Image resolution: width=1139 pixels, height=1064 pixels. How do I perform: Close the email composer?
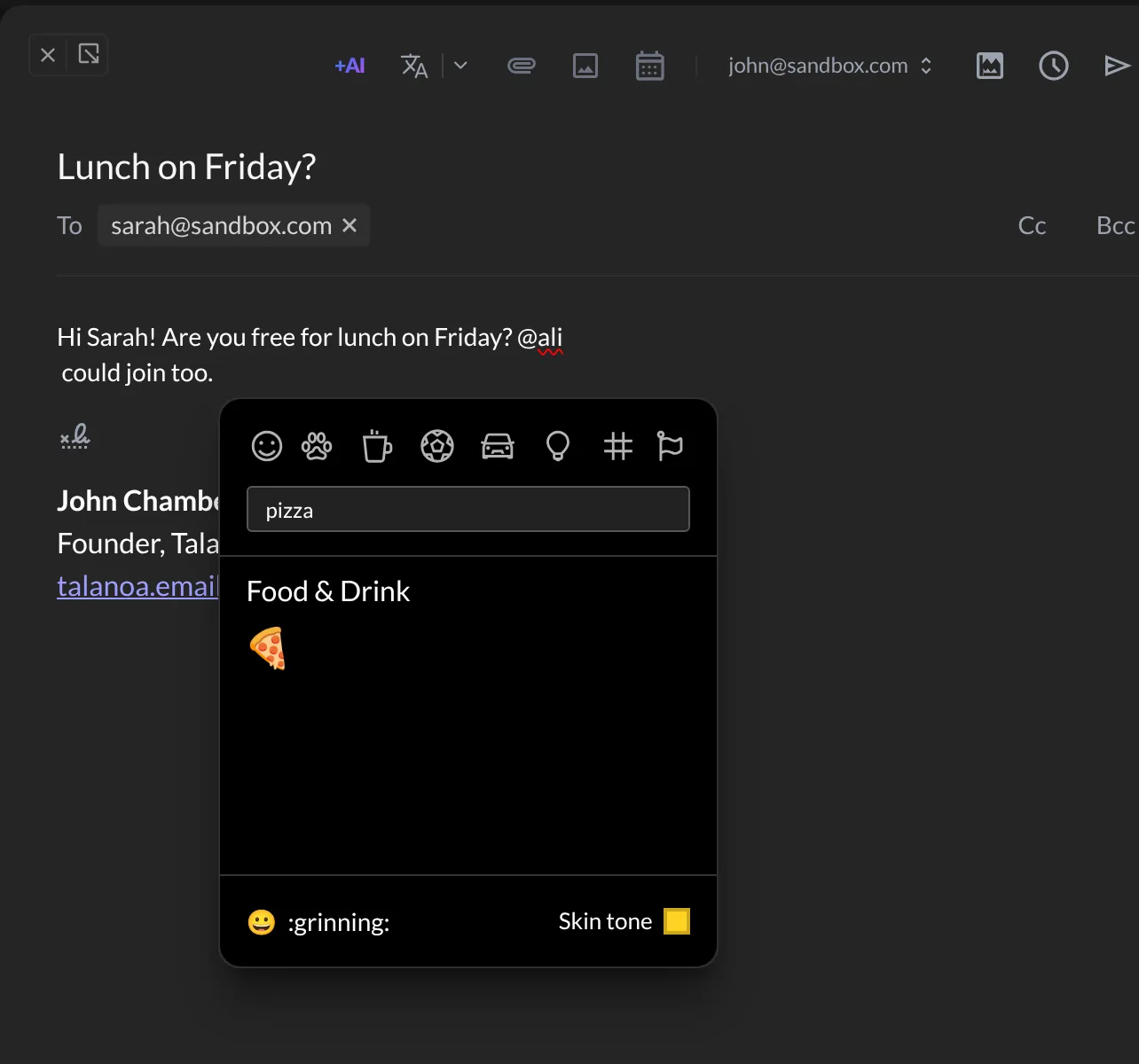click(x=48, y=55)
